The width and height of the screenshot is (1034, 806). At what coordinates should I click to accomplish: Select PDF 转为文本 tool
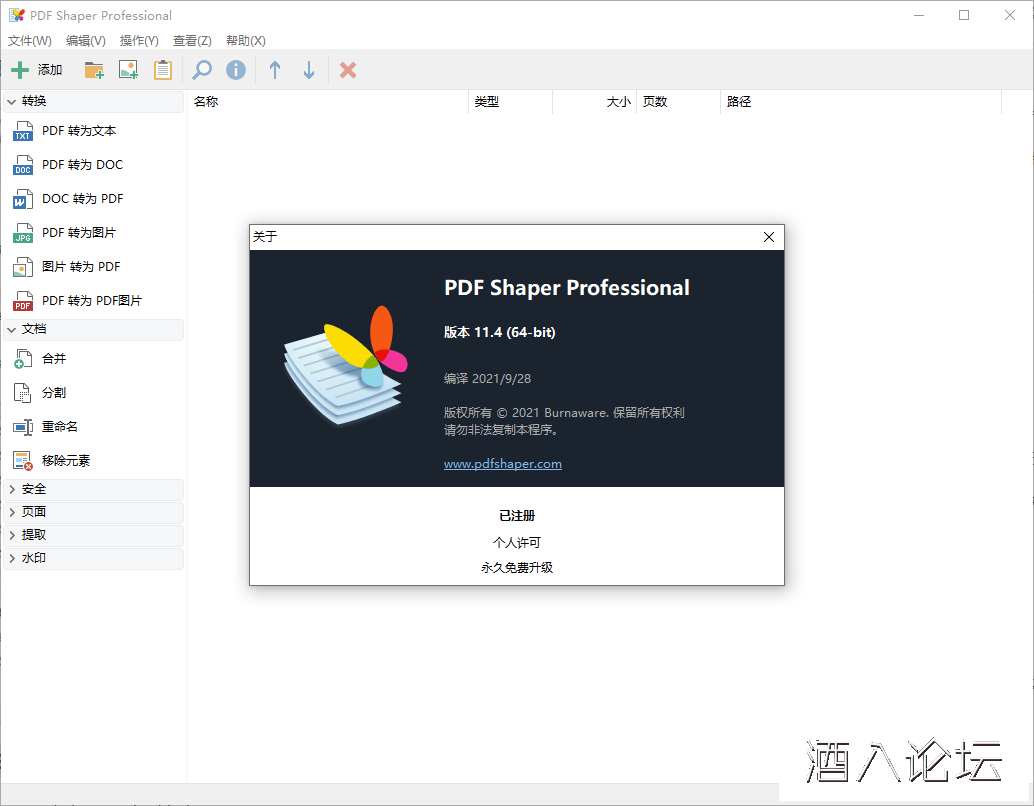[79, 131]
